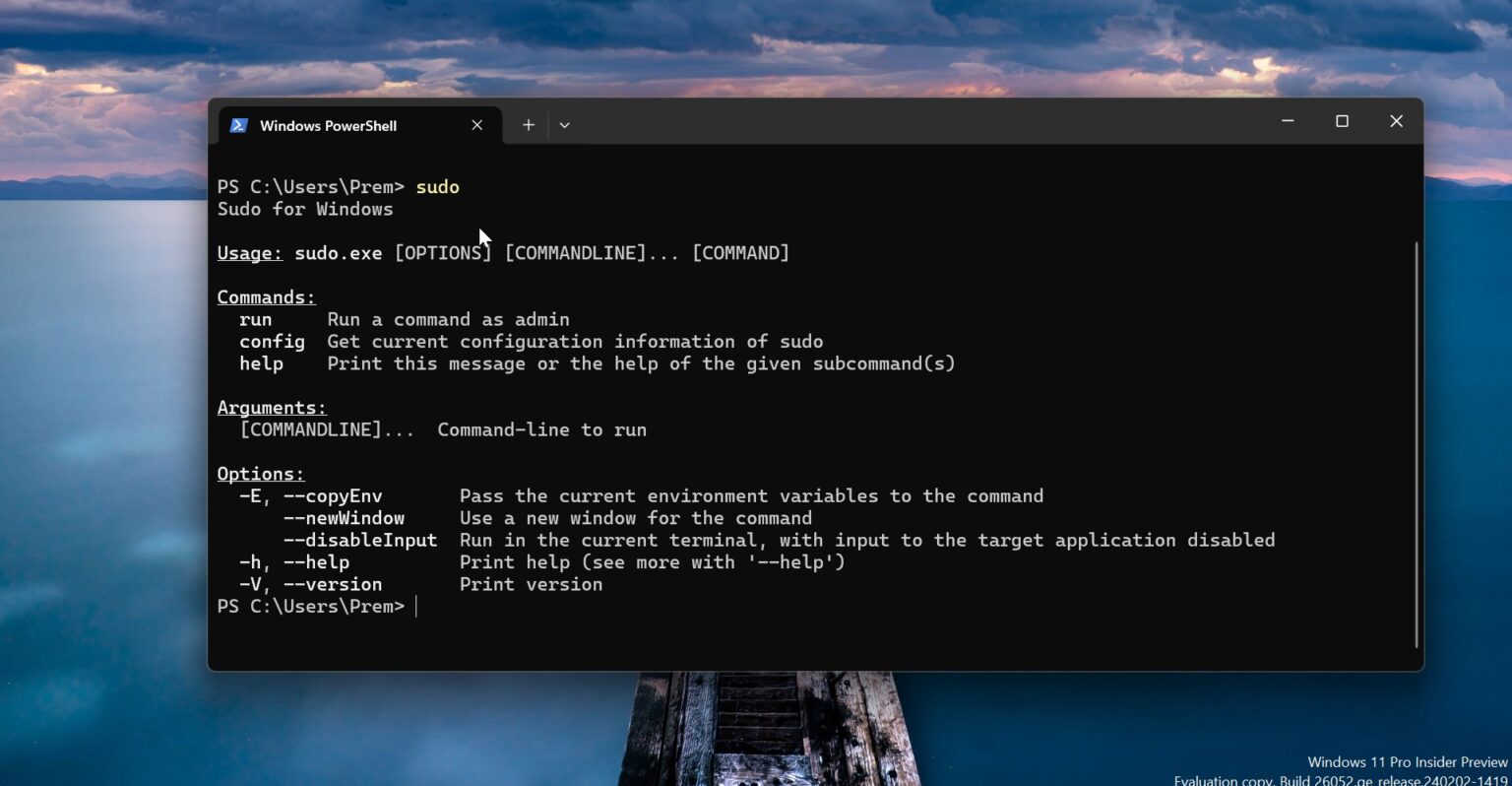Screen dimensions: 1512x786
Task: Click the Options heading in help output
Action: (260, 474)
